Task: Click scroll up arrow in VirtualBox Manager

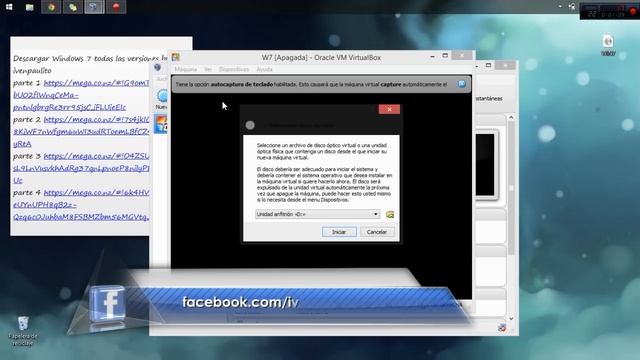Action: 511,118
